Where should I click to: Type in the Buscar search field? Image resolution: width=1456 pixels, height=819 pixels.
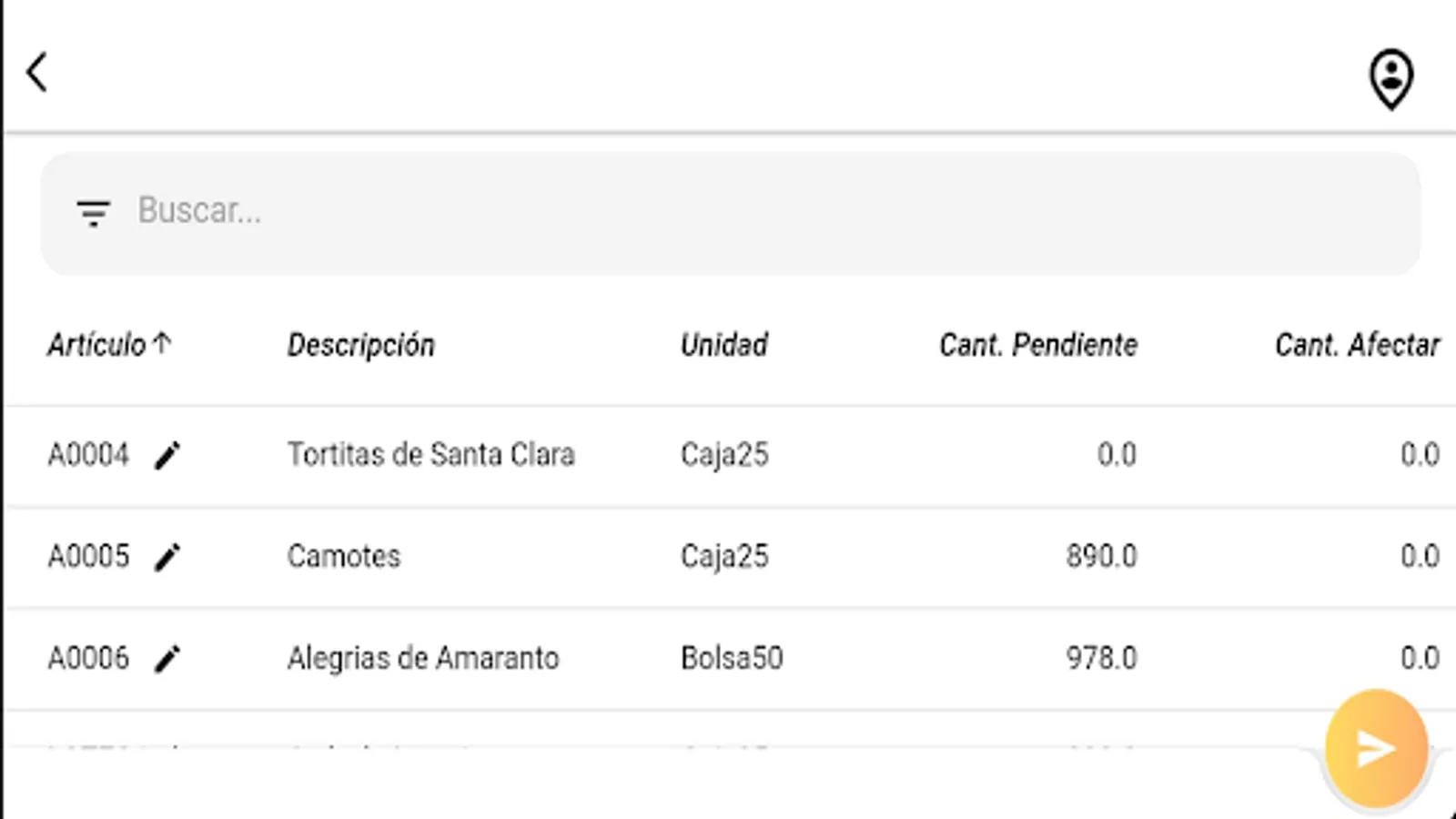pyautogui.click(x=728, y=211)
